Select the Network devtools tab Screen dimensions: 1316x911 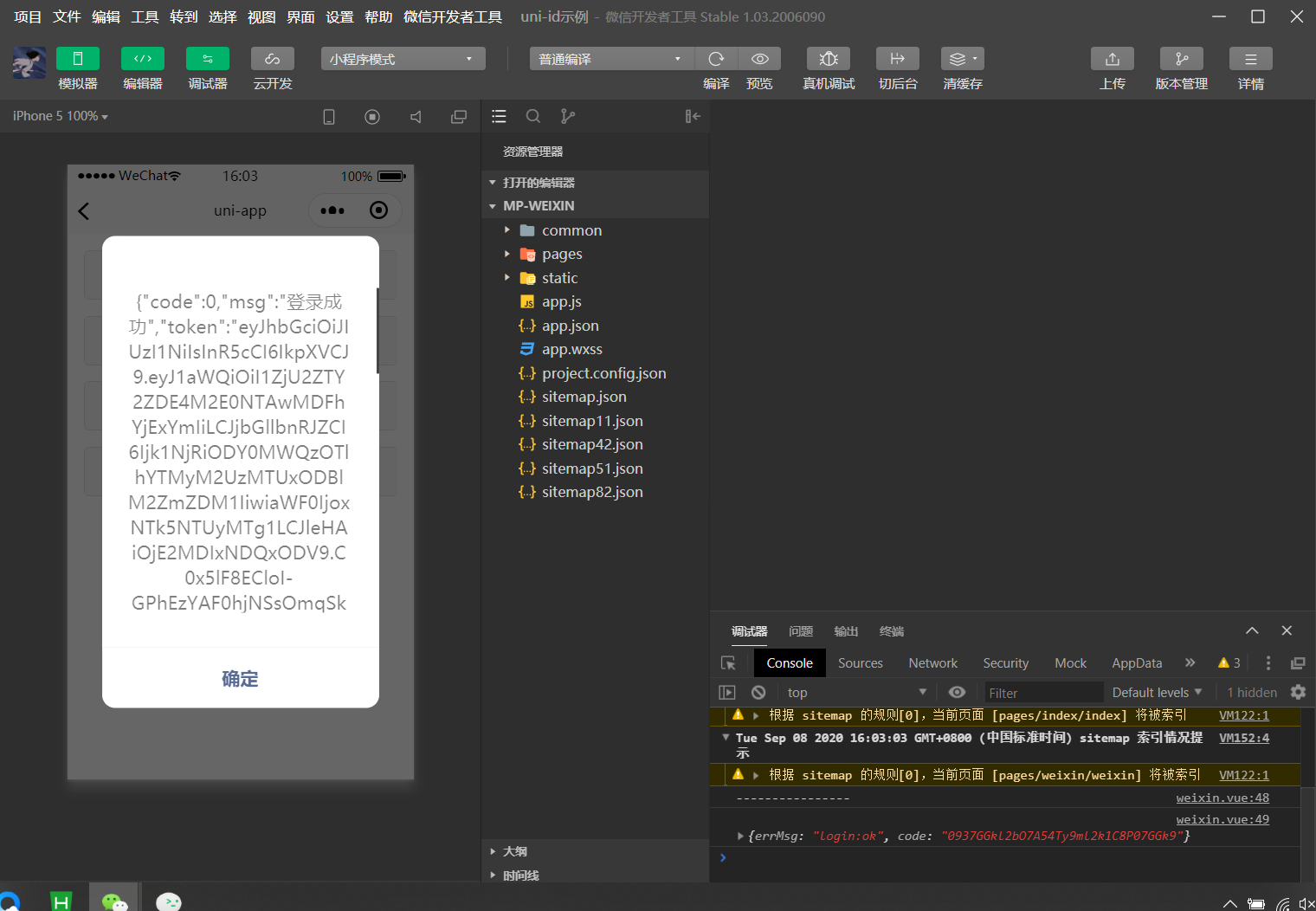pyautogui.click(x=933, y=662)
